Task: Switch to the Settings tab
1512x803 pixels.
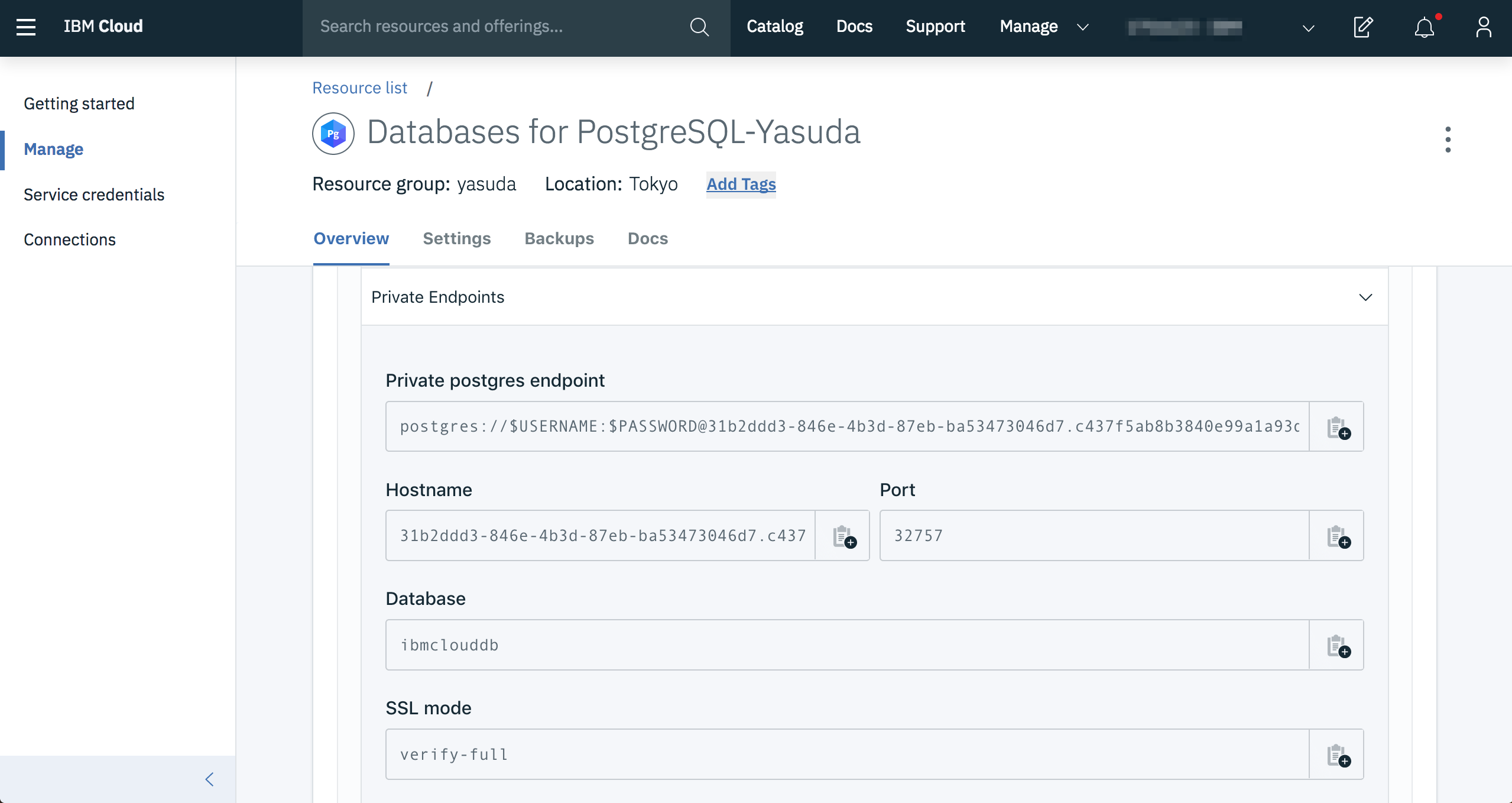Action: tap(457, 239)
